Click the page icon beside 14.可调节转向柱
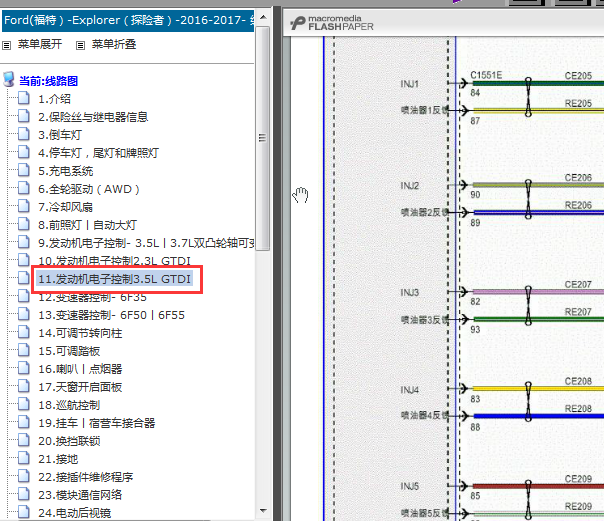Image resolution: width=604 pixels, height=521 pixels. click(23, 332)
